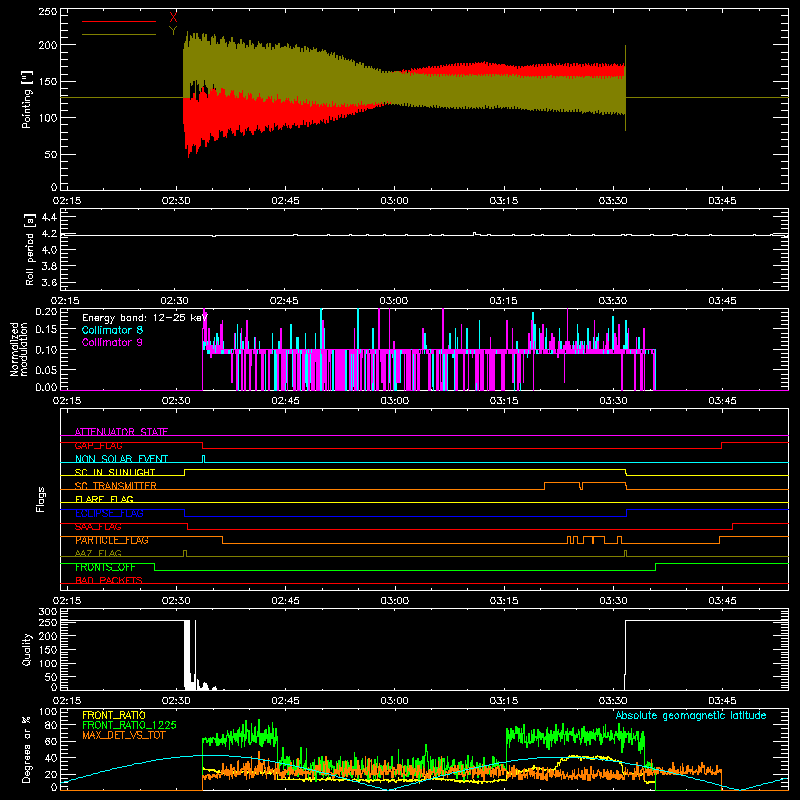Select the MAX_DET_VS_TOT legend entry
800x800 pixels.
click(x=126, y=735)
